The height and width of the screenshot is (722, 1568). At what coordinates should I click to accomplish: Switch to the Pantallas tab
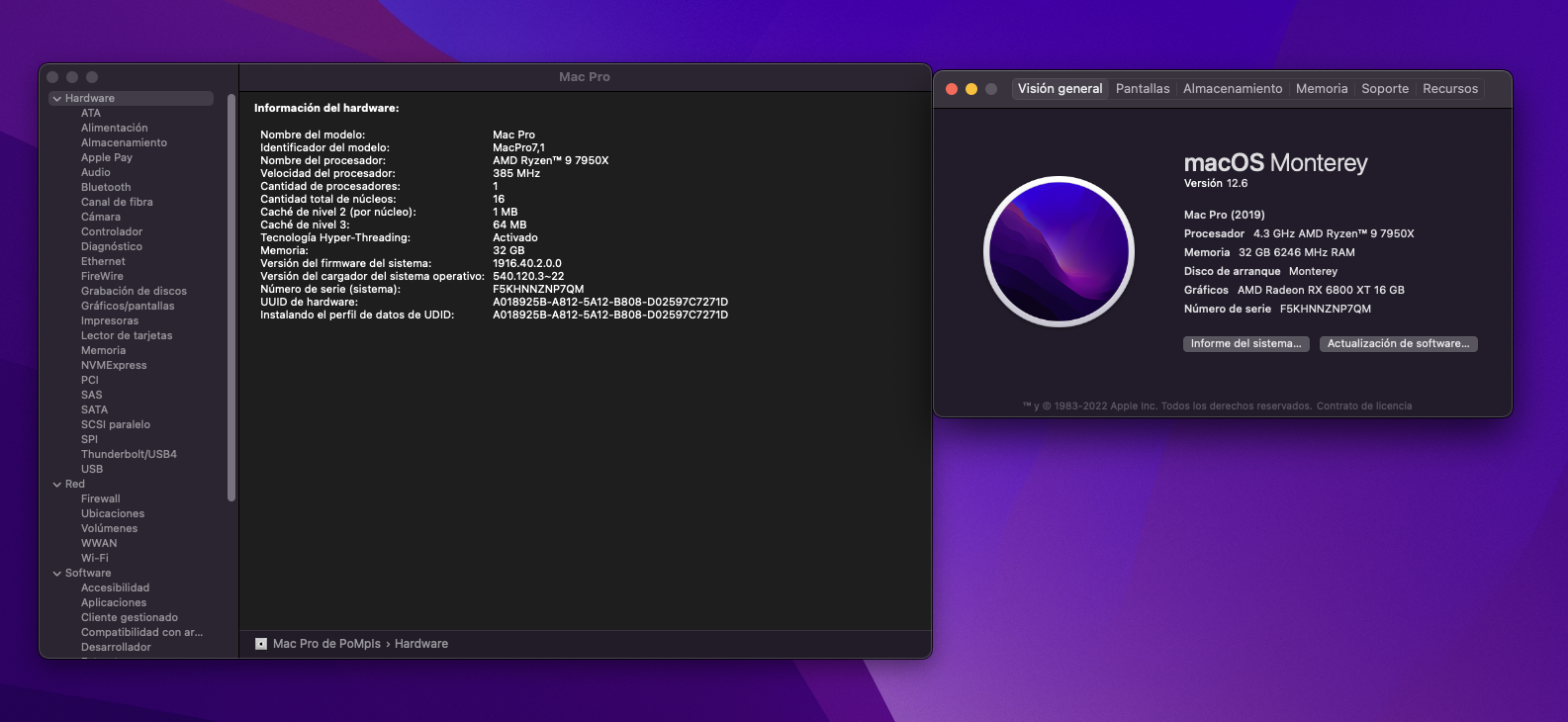point(1143,89)
